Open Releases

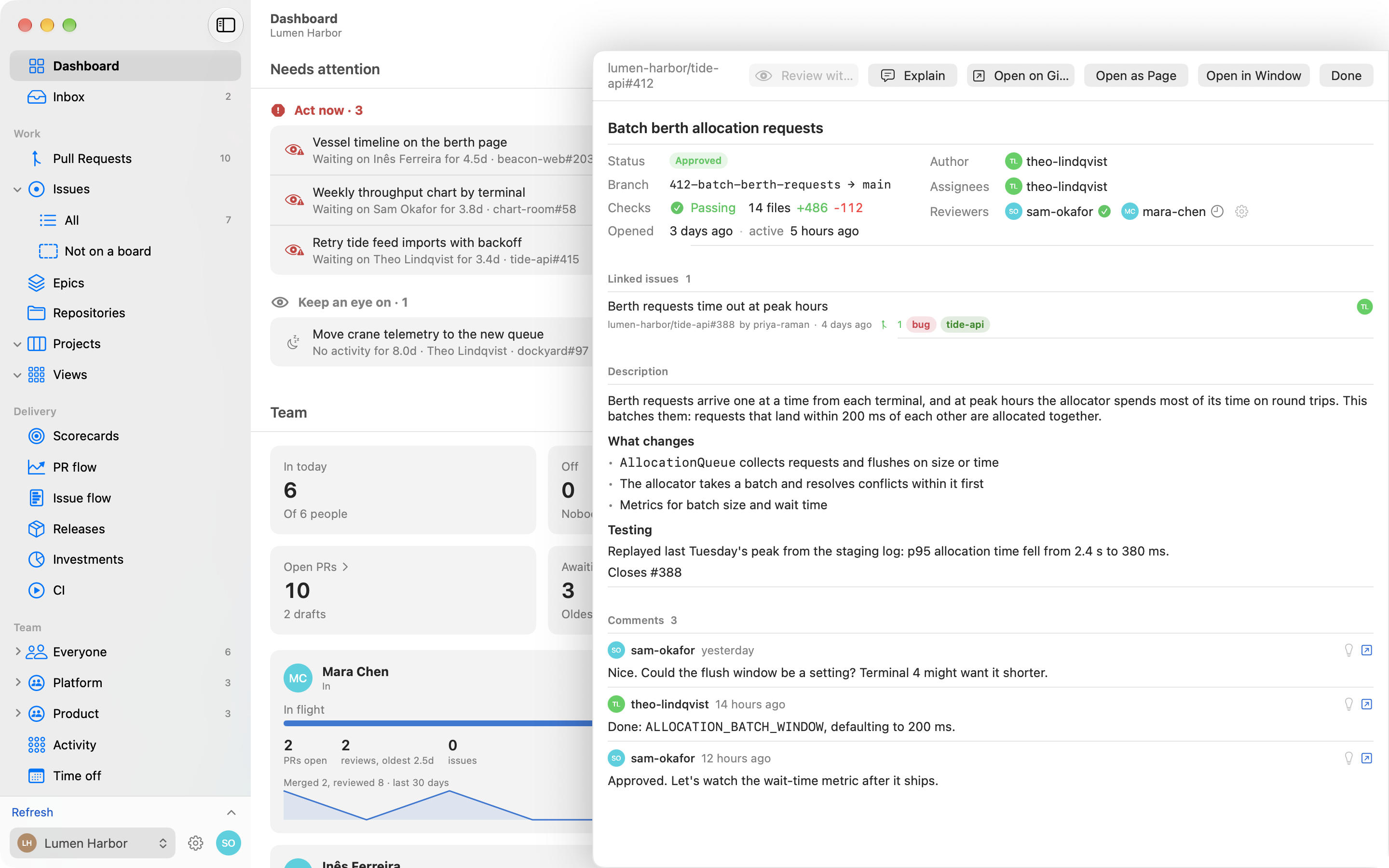[x=125, y=529]
